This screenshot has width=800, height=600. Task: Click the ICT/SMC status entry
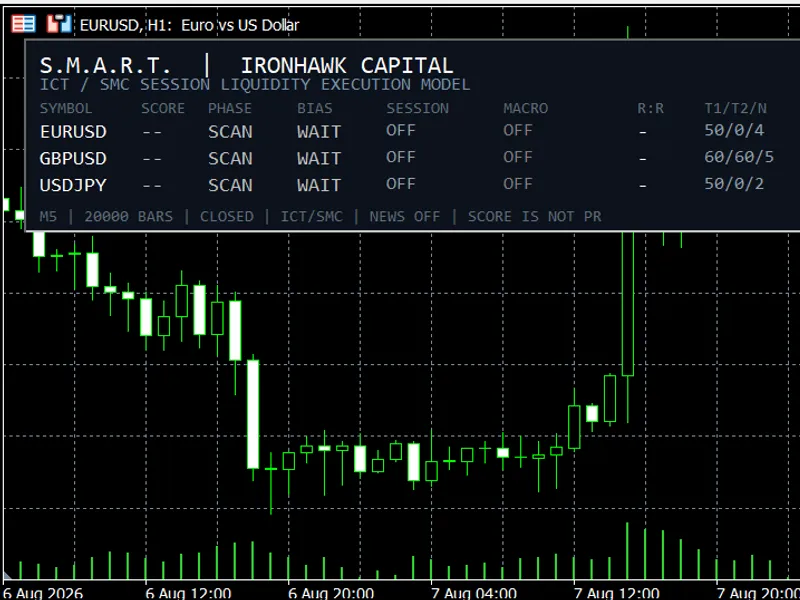click(x=311, y=216)
